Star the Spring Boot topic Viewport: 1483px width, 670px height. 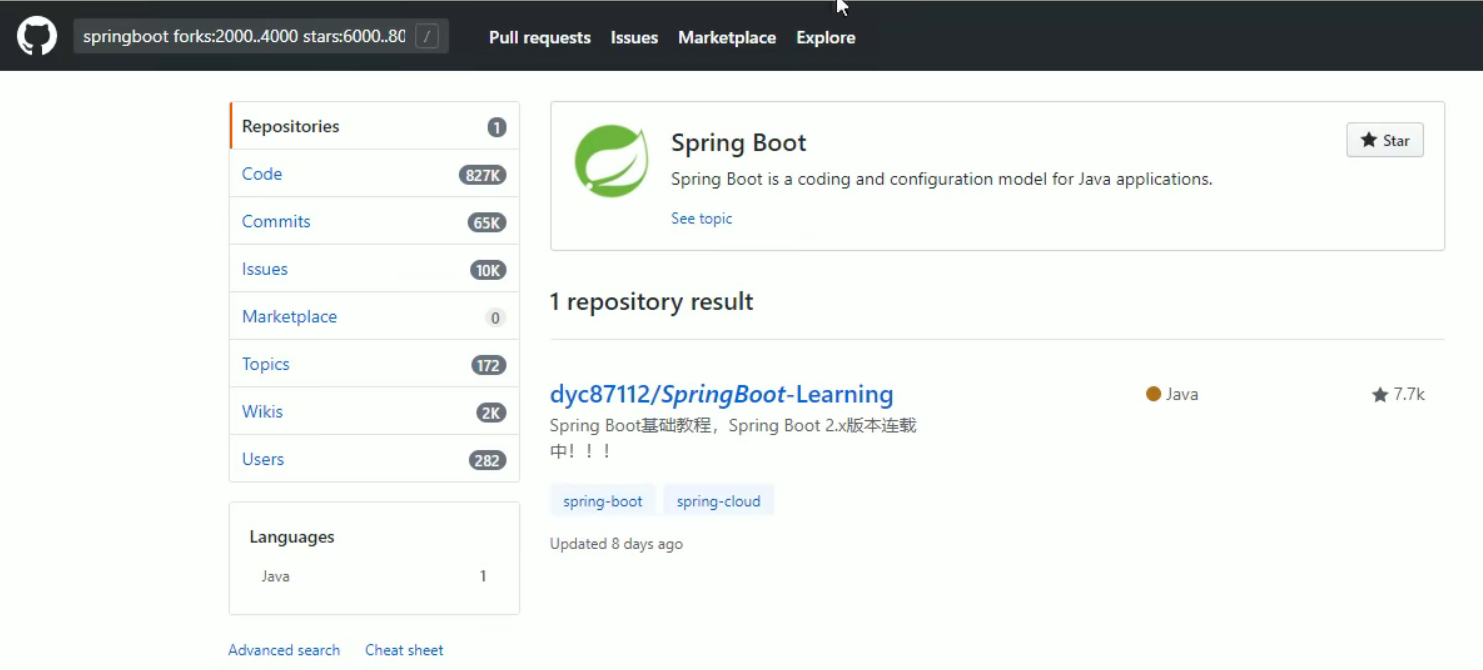point(1385,140)
